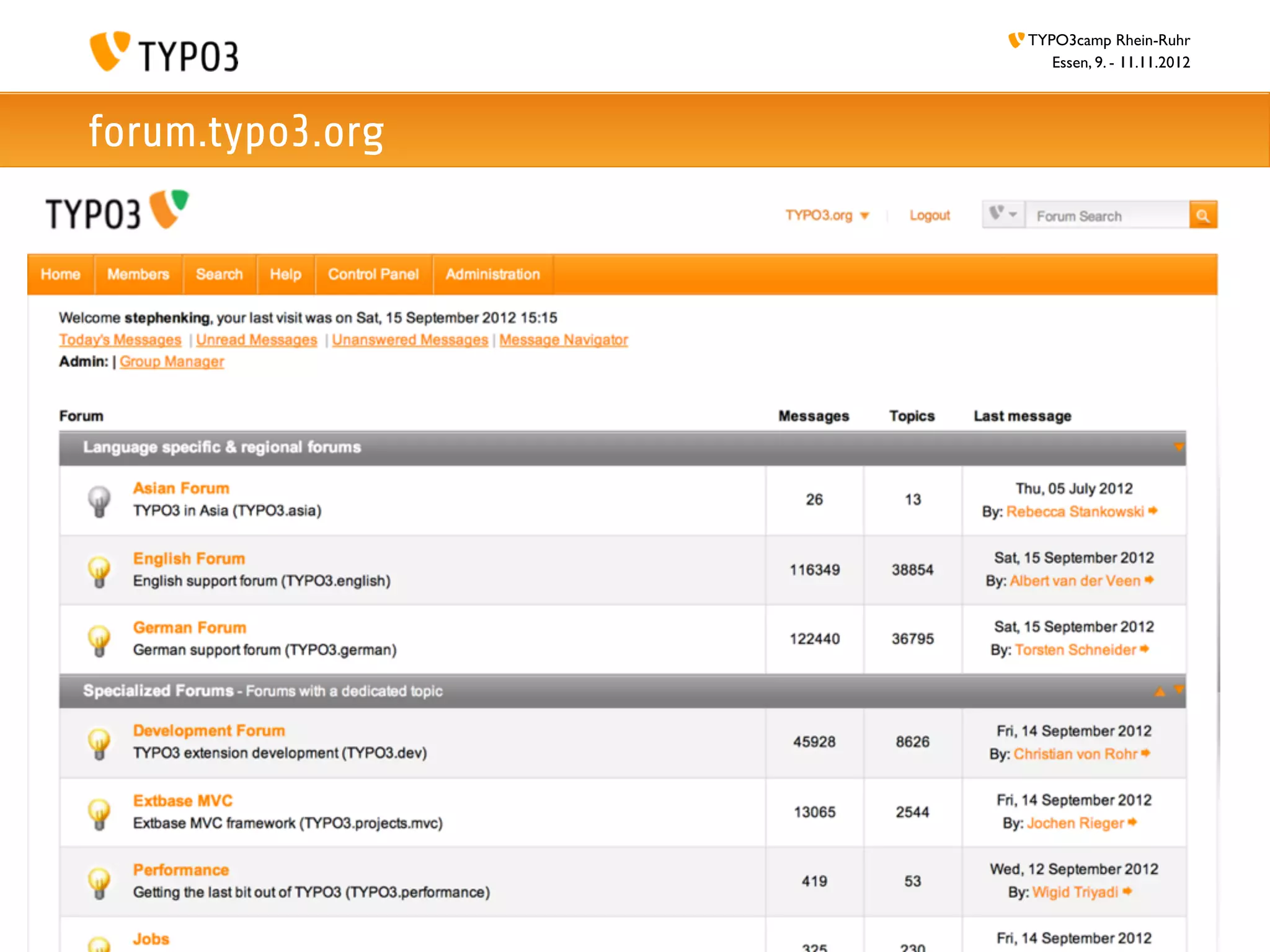This screenshot has height=952, width=1270.
Task: Click the Asian Forum grey lightbulb icon
Action: tap(99, 501)
